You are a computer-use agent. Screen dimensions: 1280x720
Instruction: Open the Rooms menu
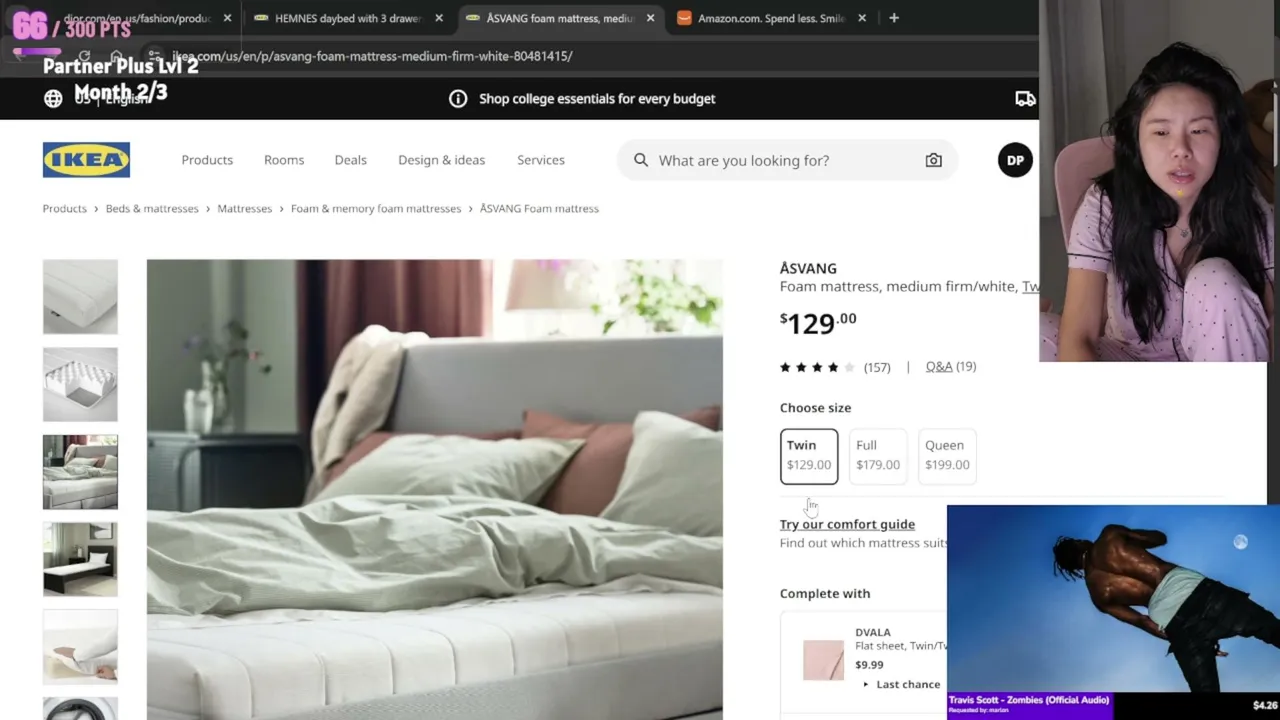tap(284, 160)
